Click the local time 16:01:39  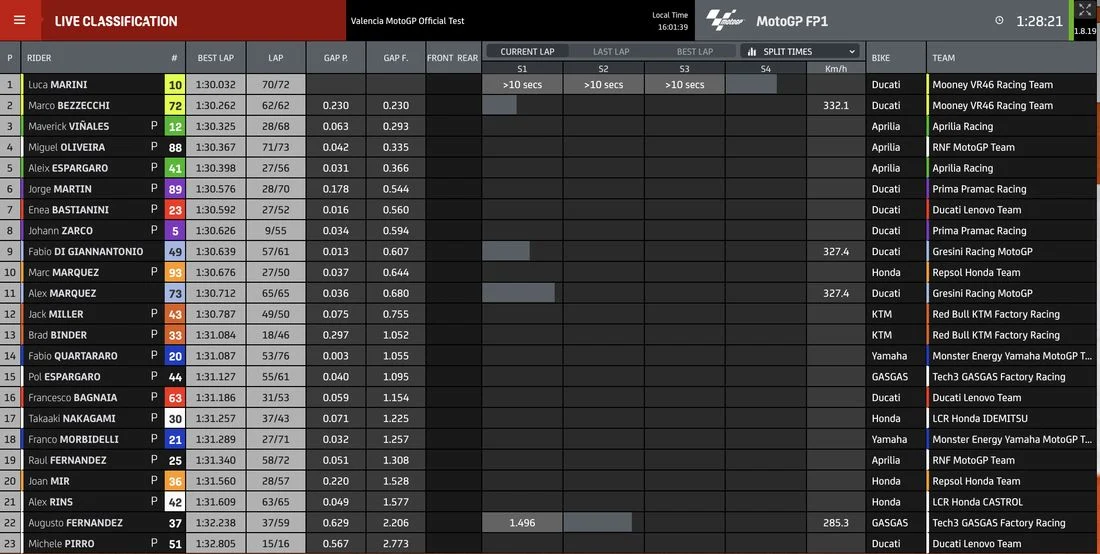coord(673,27)
